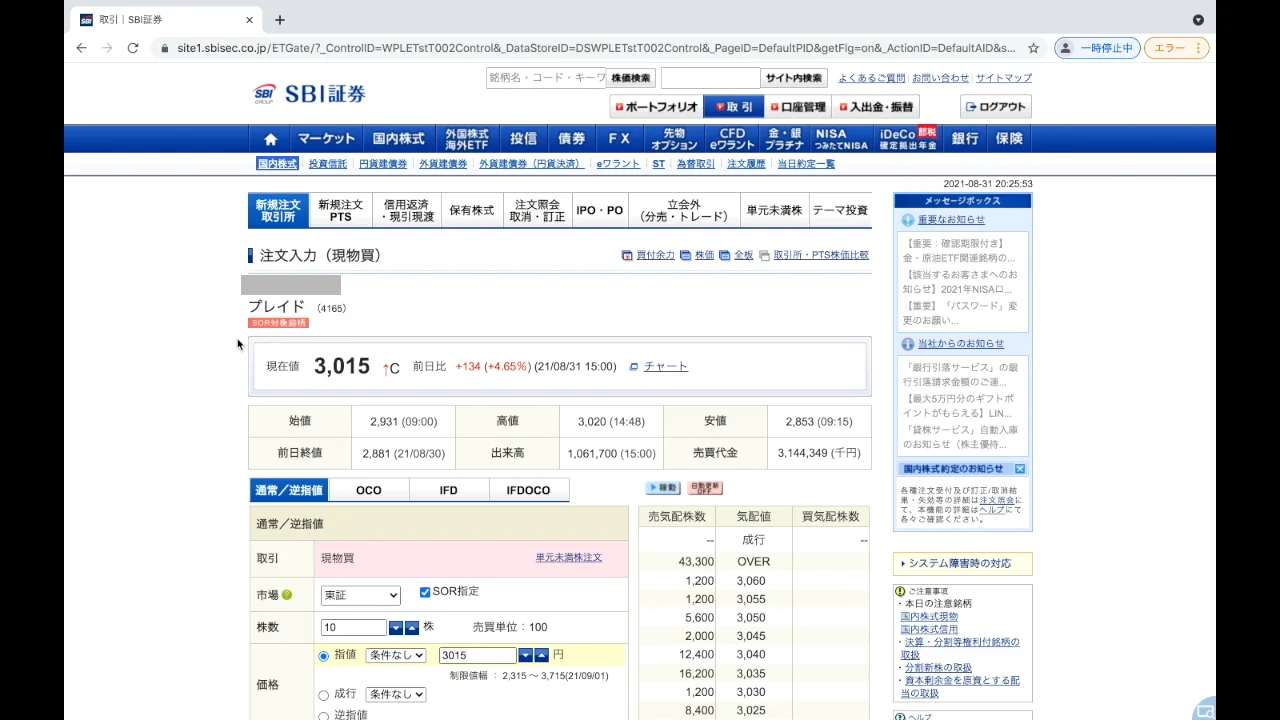Open 全板 link
This screenshot has width=1280, height=720.
[743, 256]
